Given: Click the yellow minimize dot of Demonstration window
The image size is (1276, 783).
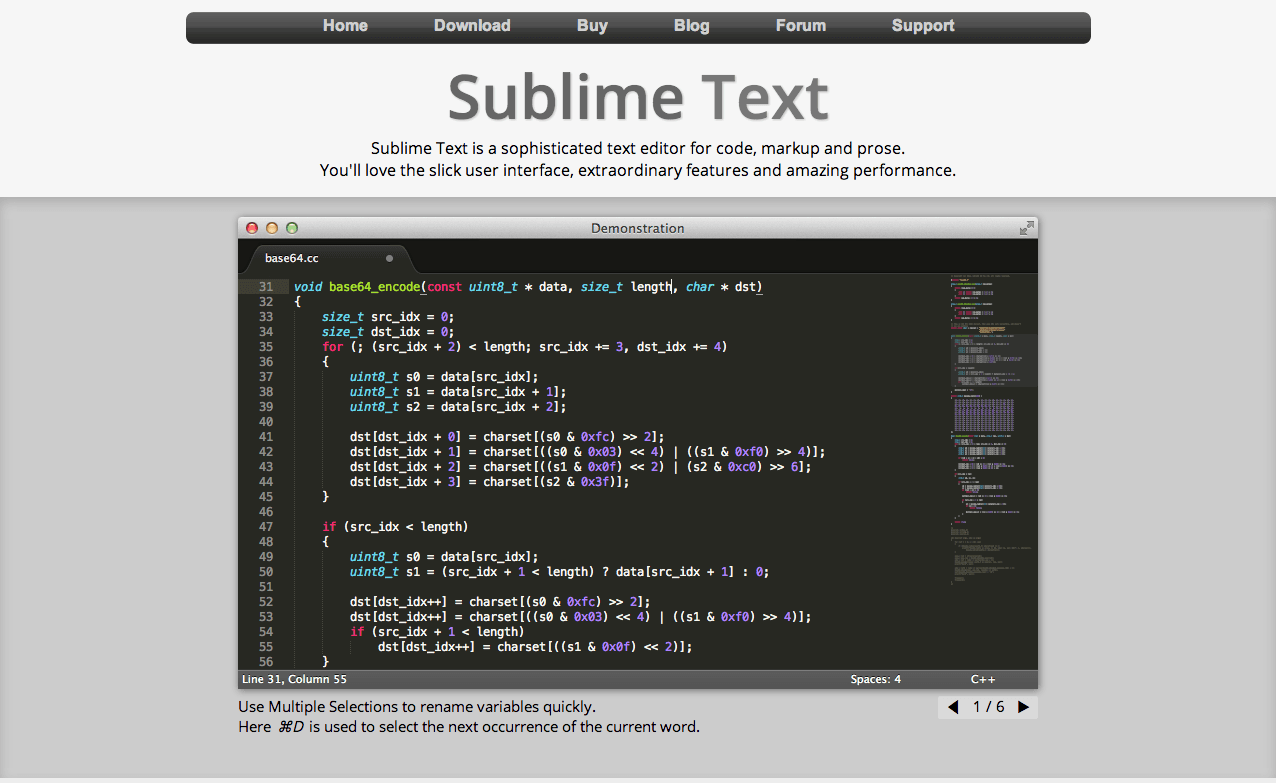Looking at the screenshot, I should tap(272, 228).
